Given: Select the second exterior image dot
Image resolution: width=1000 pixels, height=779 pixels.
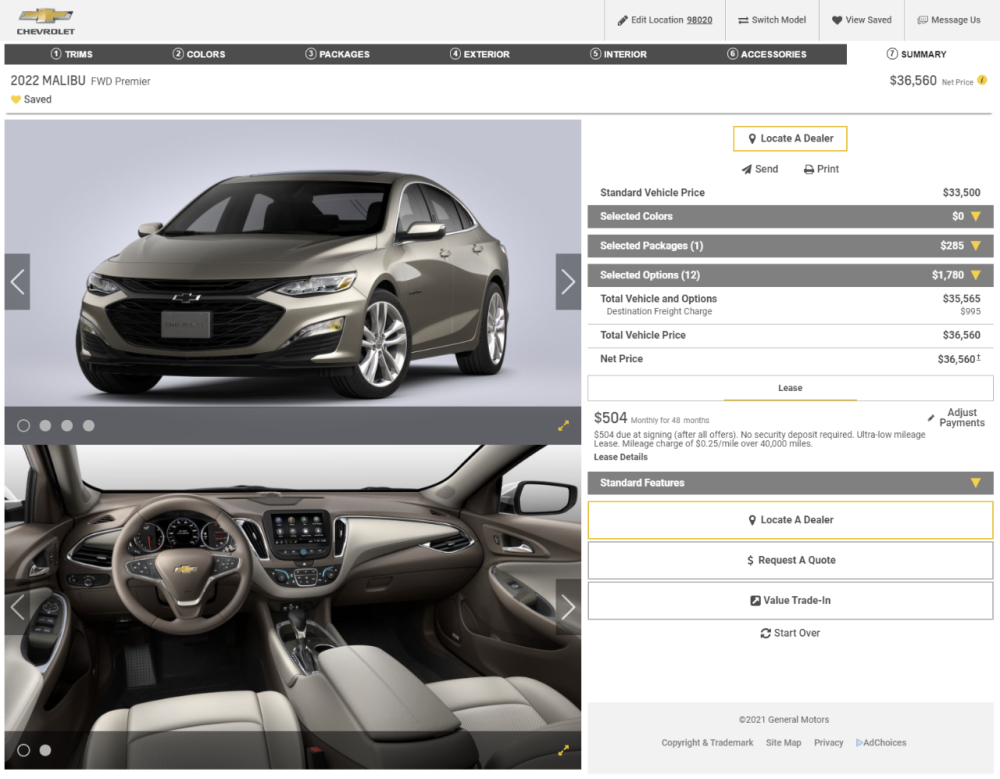Looking at the screenshot, I should click(45, 426).
